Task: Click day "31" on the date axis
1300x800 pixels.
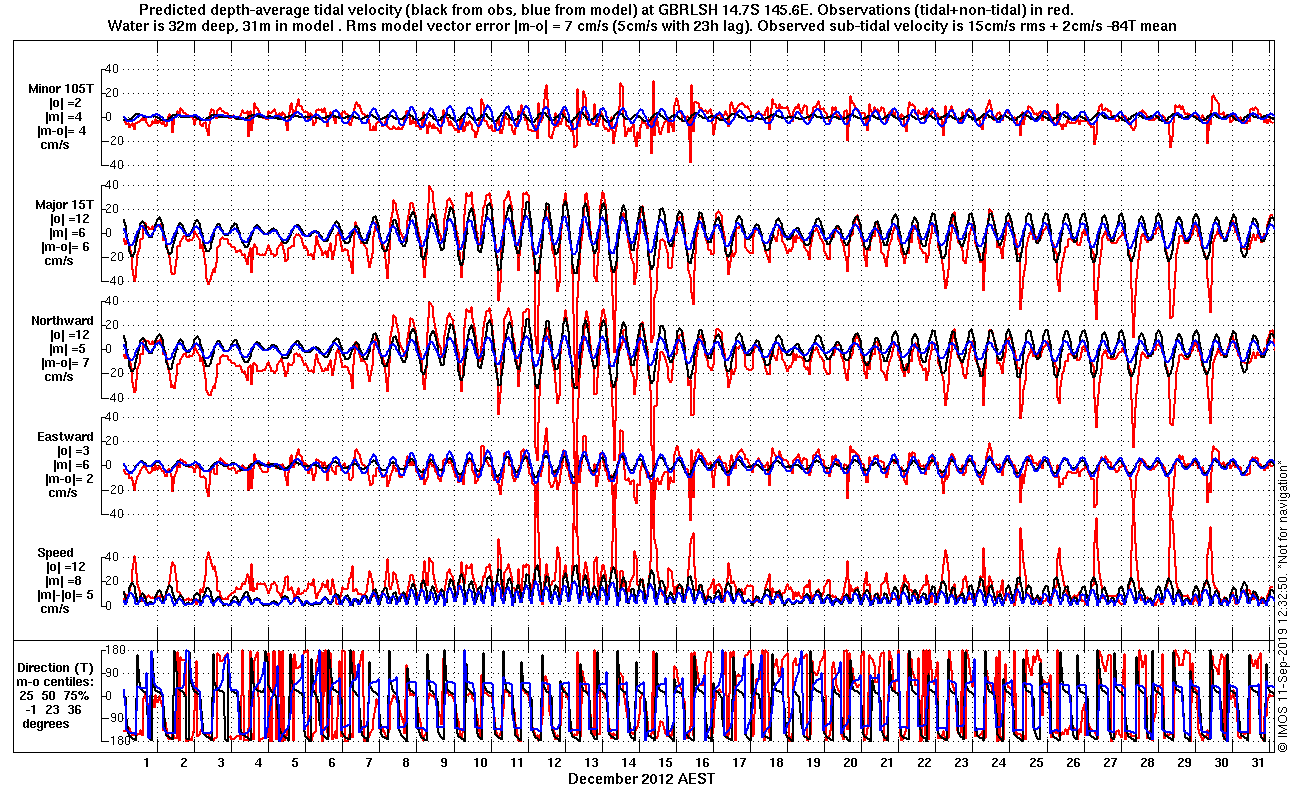Action: point(1257,762)
